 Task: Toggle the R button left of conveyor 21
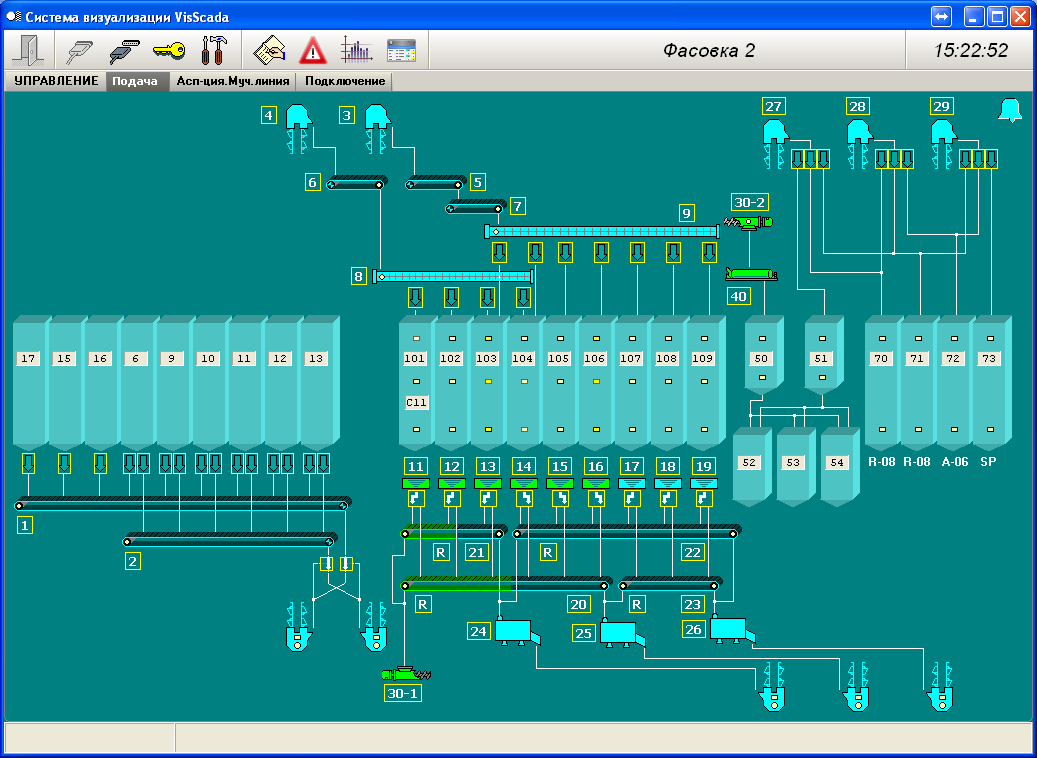pyautogui.click(x=439, y=552)
